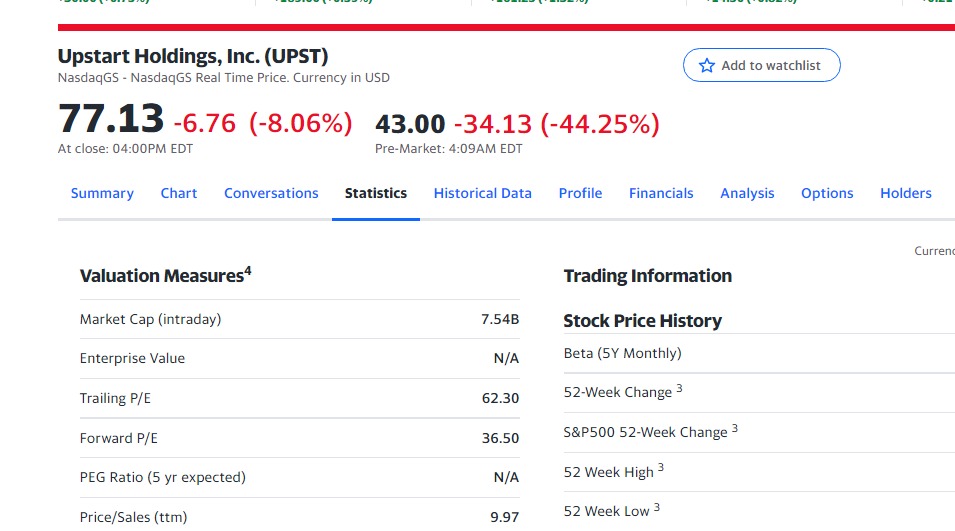The width and height of the screenshot is (955, 531).
Task: View the Financials tab
Action: (661, 193)
